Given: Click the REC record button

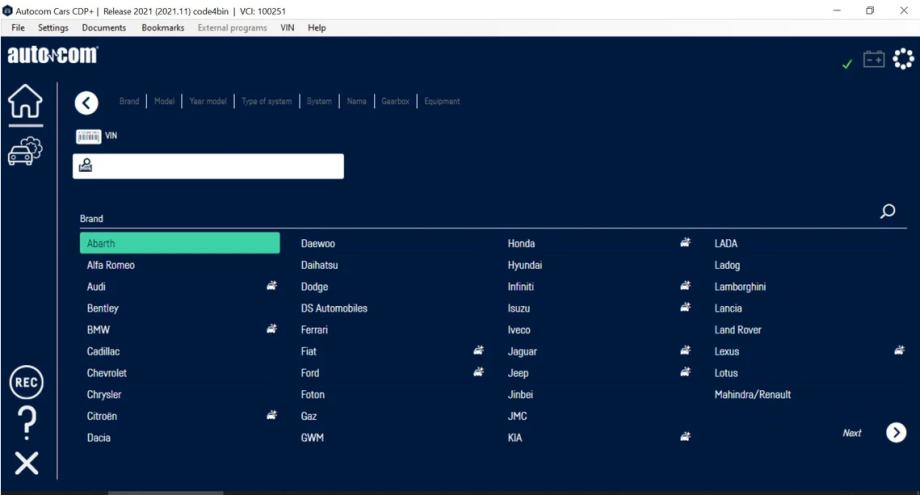Looking at the screenshot, I should click(26, 383).
